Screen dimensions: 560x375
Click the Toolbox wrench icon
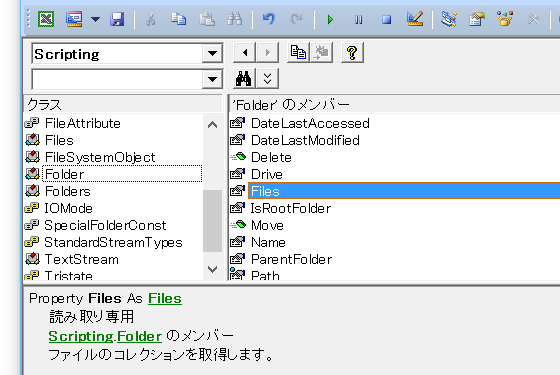point(534,19)
